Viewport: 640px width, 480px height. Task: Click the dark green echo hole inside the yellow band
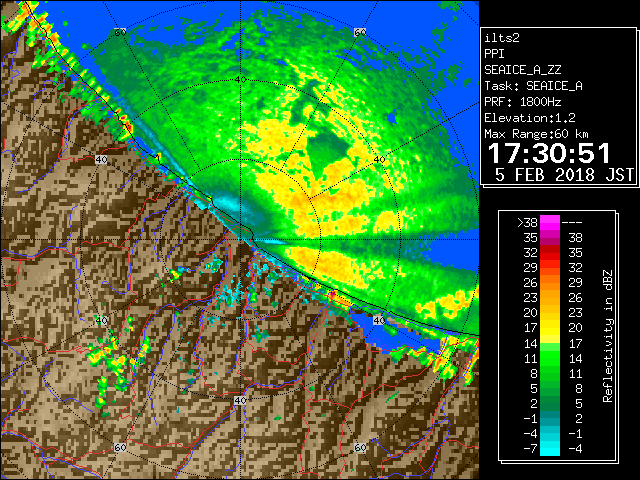326,150
